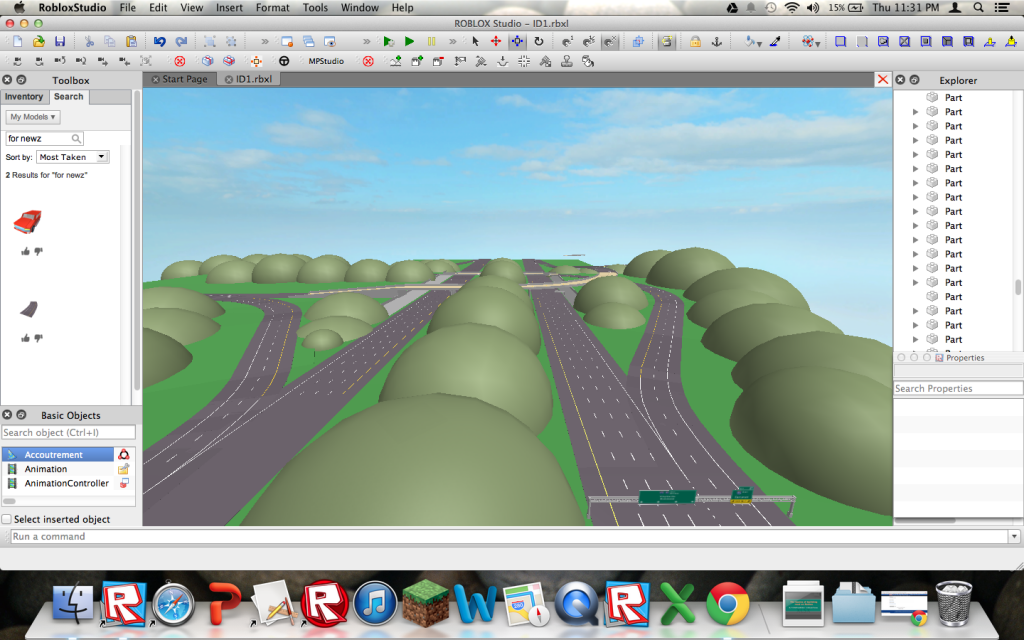The image size is (1024, 640).
Task: Click the Basic Objects horizontal scrollbar
Action: [x=9, y=502]
